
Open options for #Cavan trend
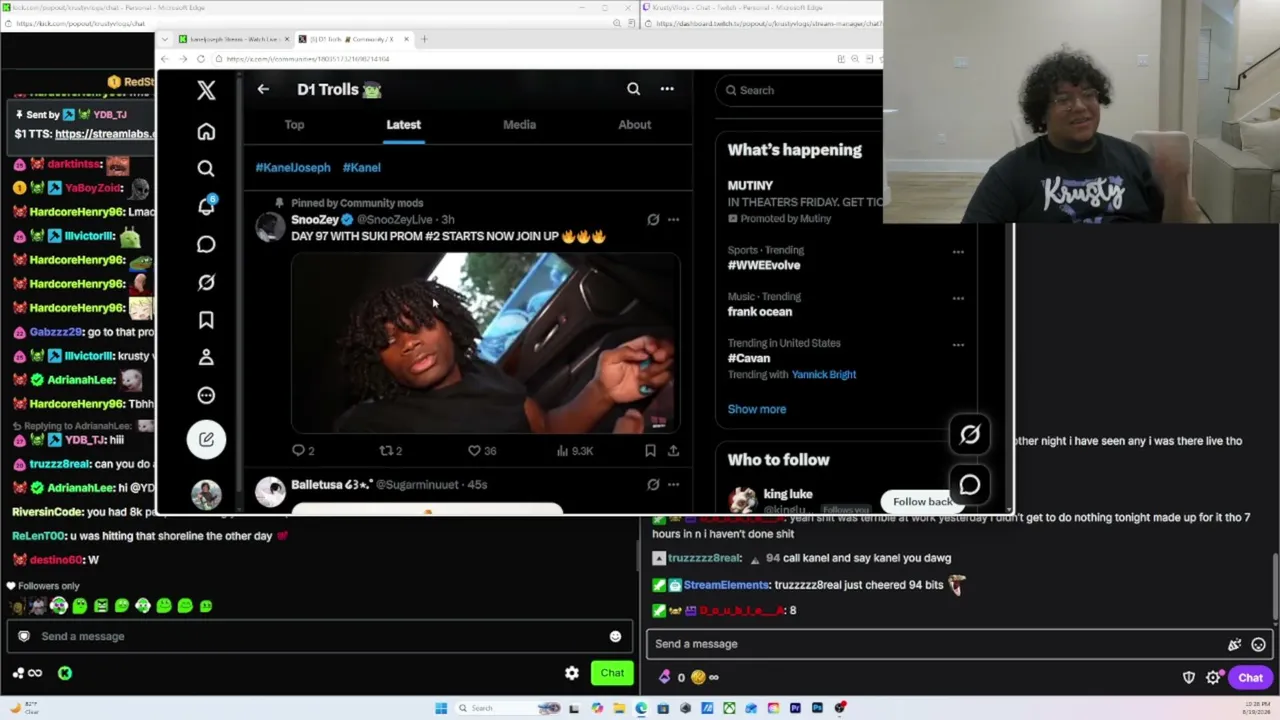tap(958, 345)
